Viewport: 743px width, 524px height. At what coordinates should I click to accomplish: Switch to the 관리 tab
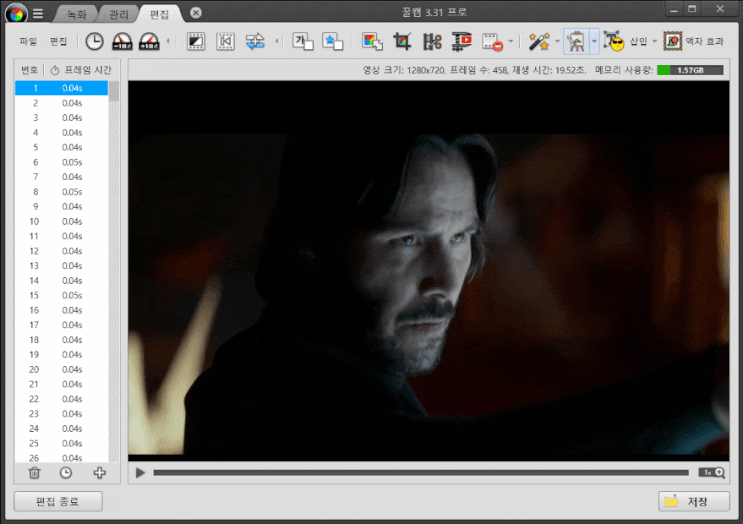point(118,14)
